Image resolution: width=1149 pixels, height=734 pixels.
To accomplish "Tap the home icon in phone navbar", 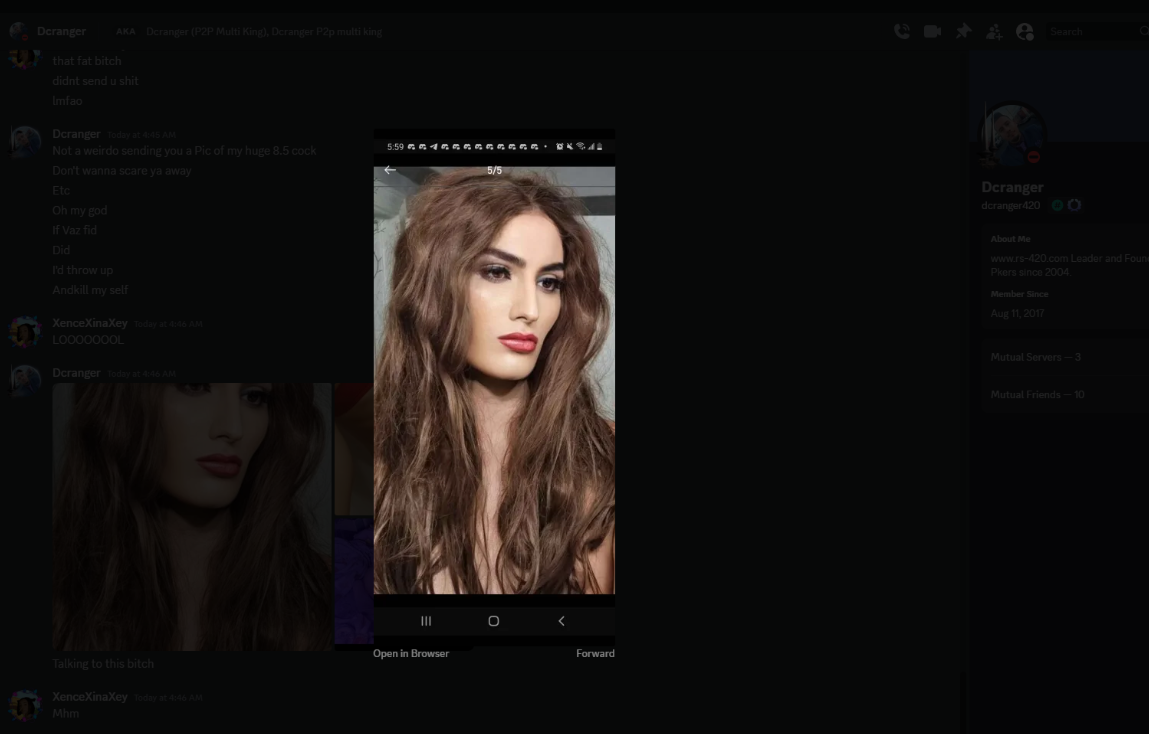I will pyautogui.click(x=493, y=620).
